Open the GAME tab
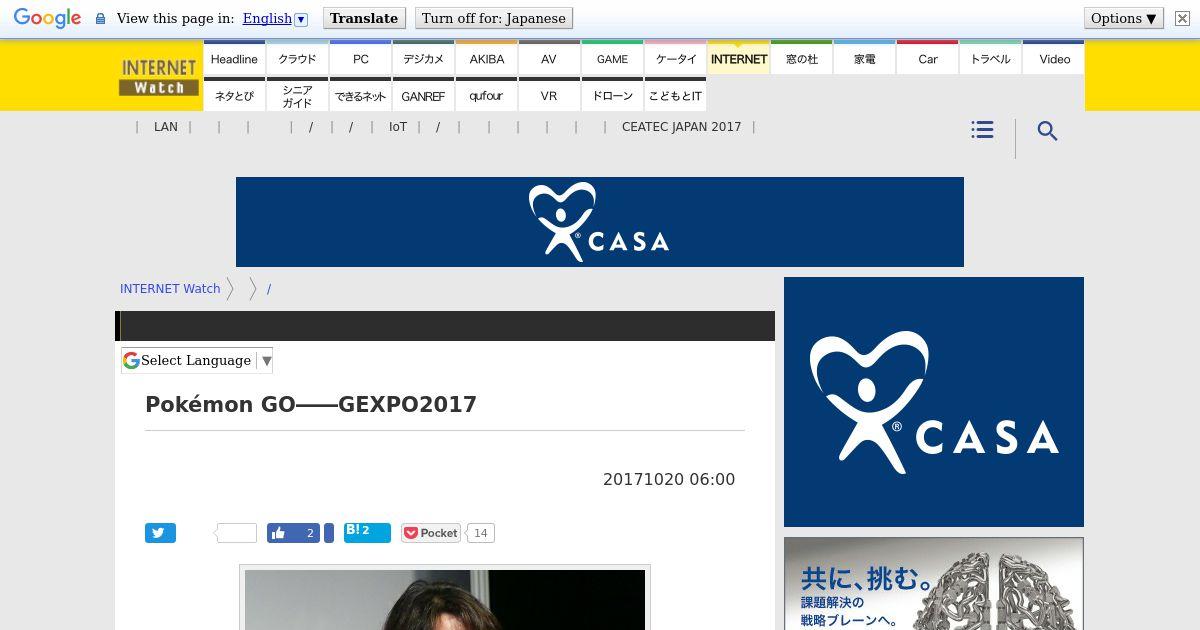Screen dimensions: 1200x630 (x=612, y=58)
